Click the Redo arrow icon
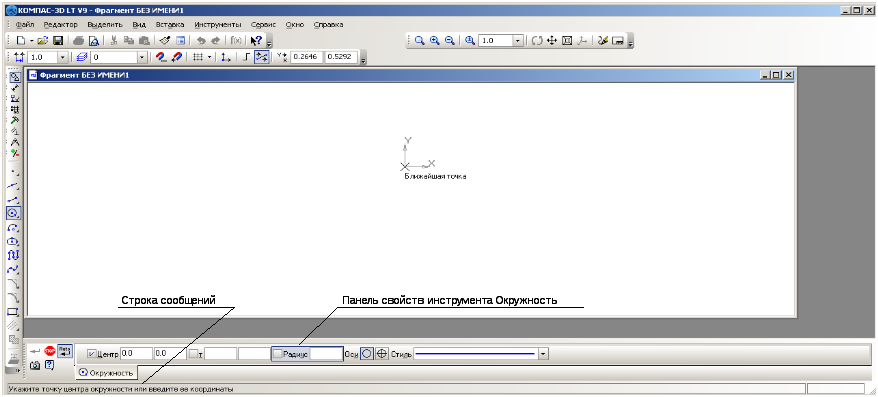Image resolution: width=878 pixels, height=397 pixels. (216, 41)
